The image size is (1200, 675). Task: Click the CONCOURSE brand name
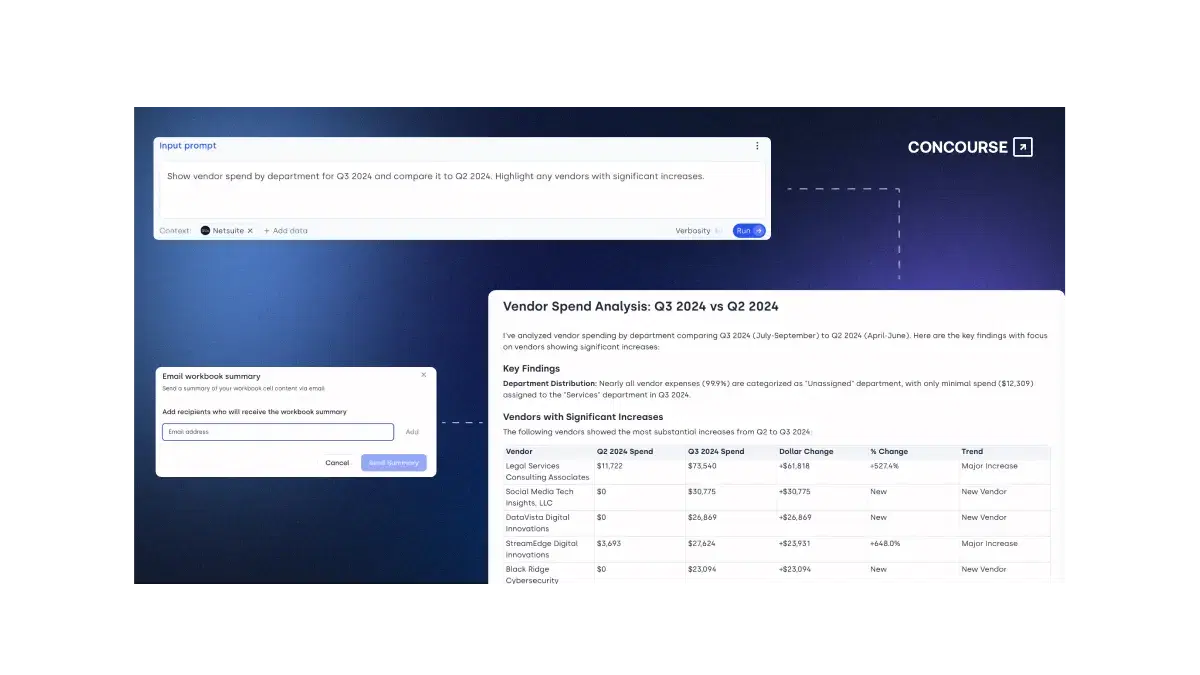(957, 147)
